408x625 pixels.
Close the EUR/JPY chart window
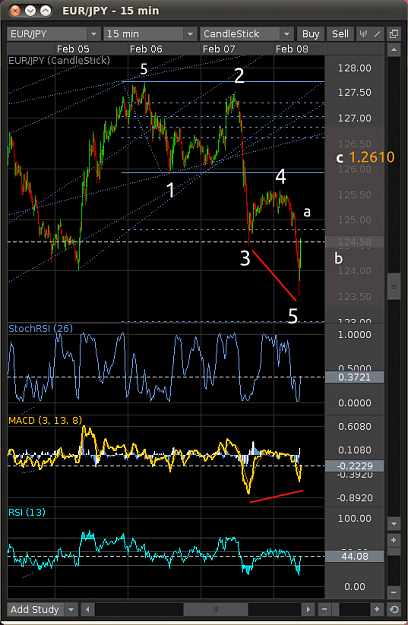[15, 11]
